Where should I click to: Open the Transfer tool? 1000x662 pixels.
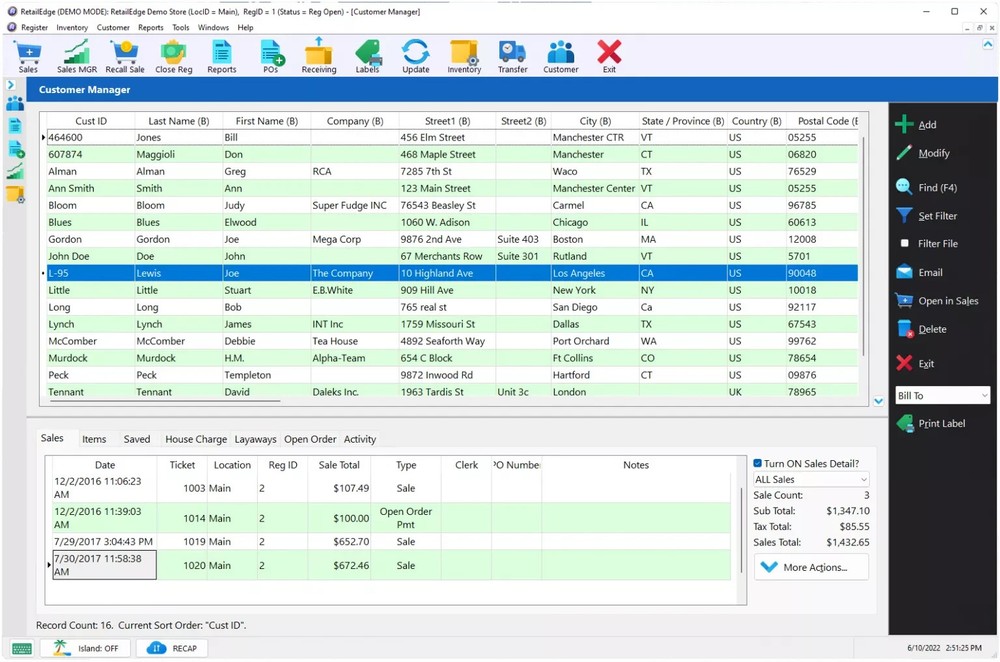point(512,56)
